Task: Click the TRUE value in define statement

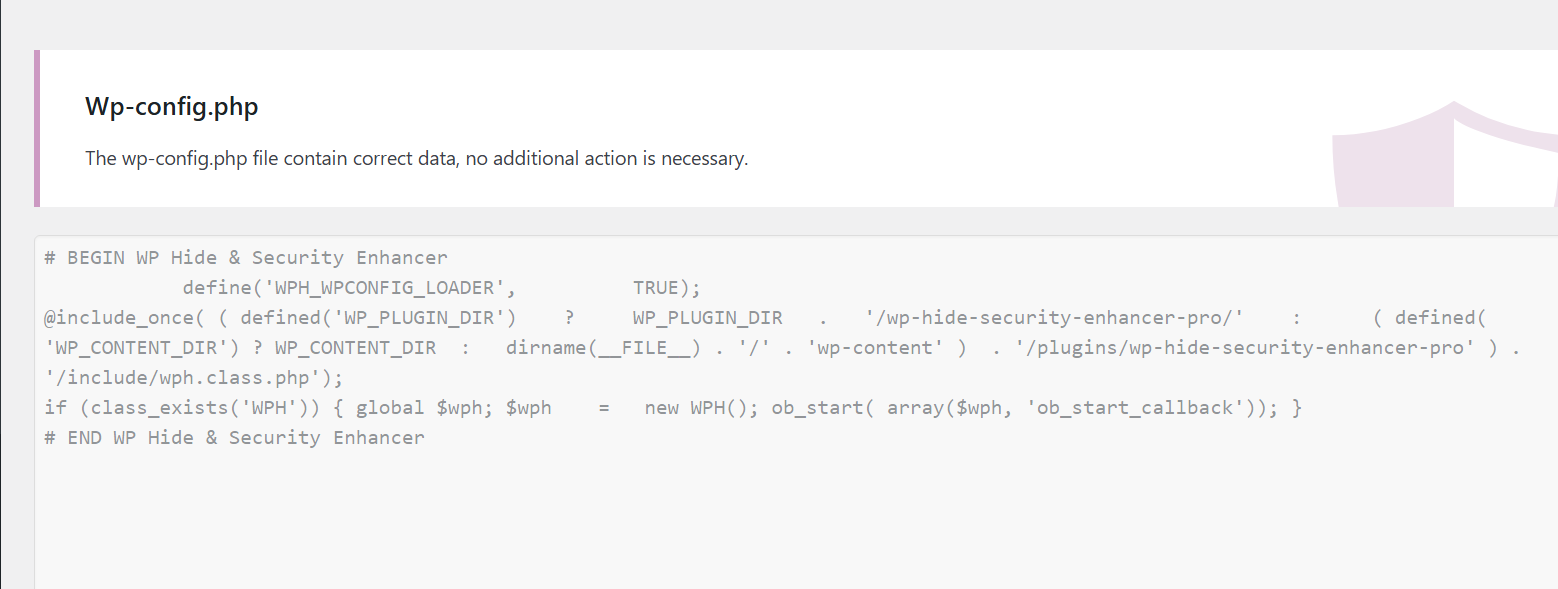Action: [x=655, y=288]
